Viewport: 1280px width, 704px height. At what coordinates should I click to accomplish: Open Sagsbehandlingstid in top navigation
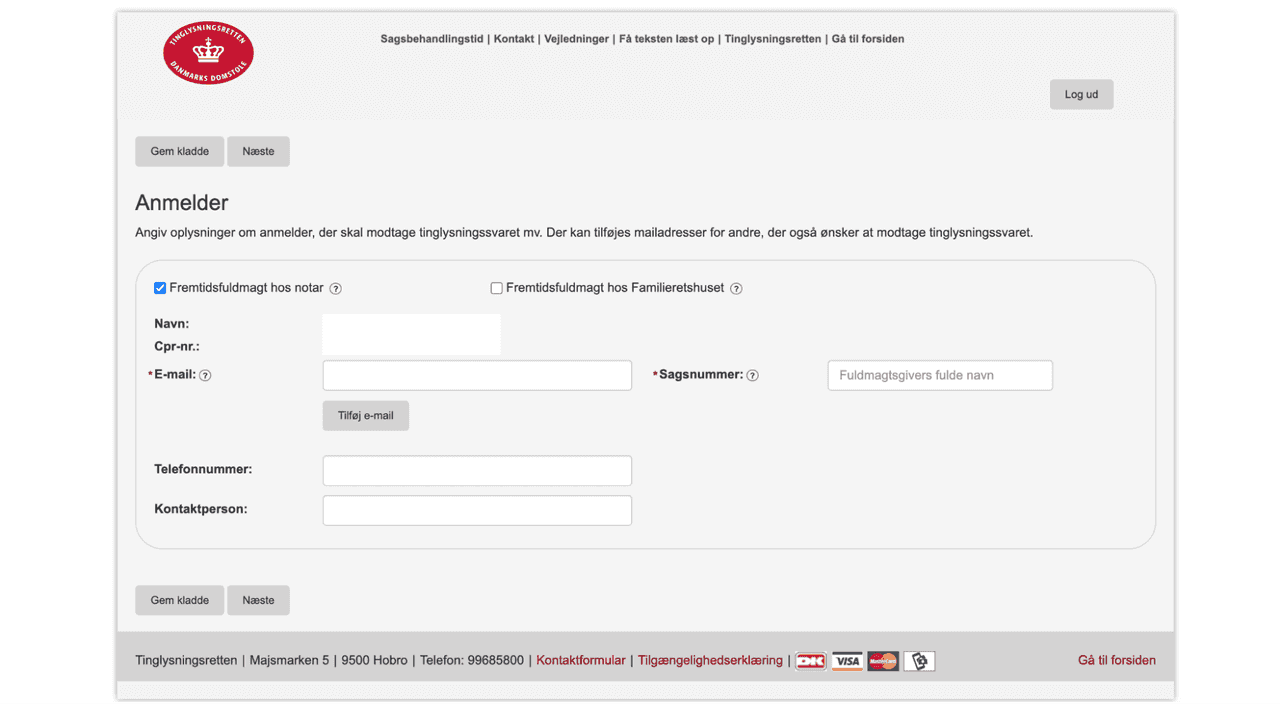431,39
